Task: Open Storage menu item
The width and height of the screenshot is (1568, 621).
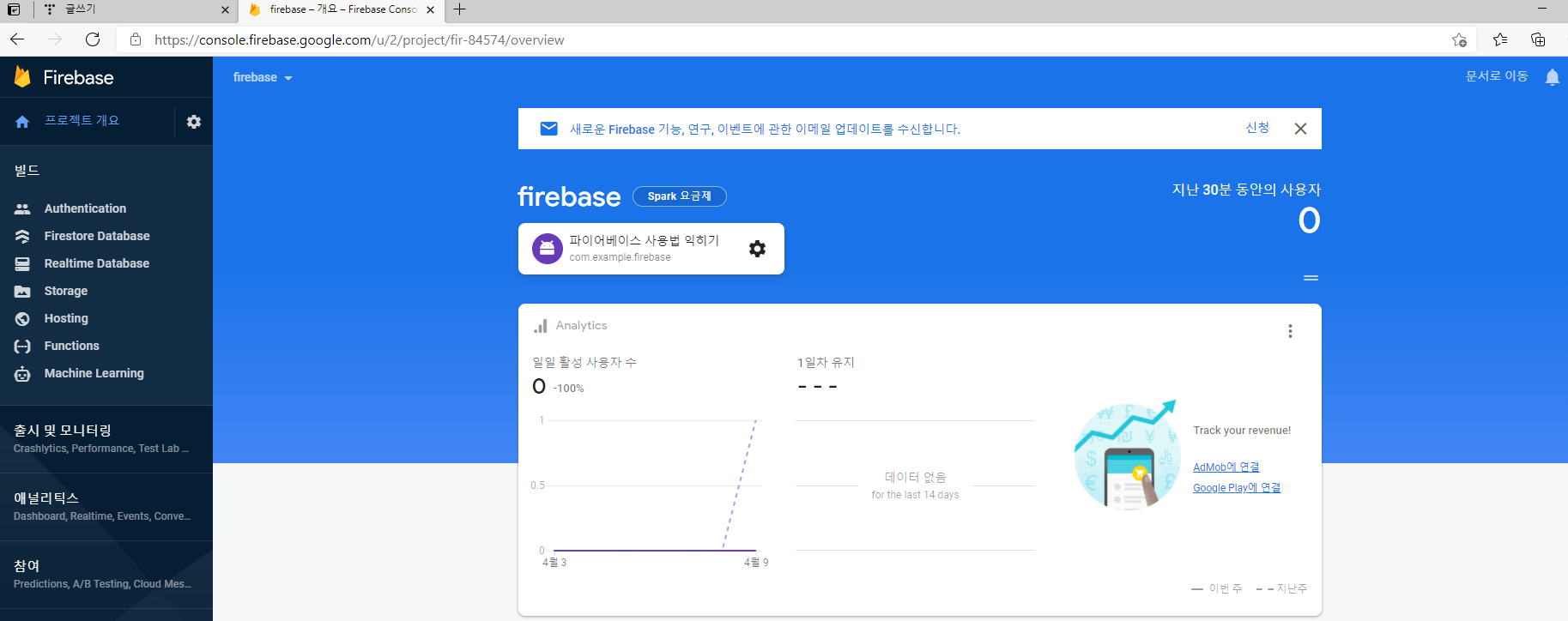Action: 106,291
